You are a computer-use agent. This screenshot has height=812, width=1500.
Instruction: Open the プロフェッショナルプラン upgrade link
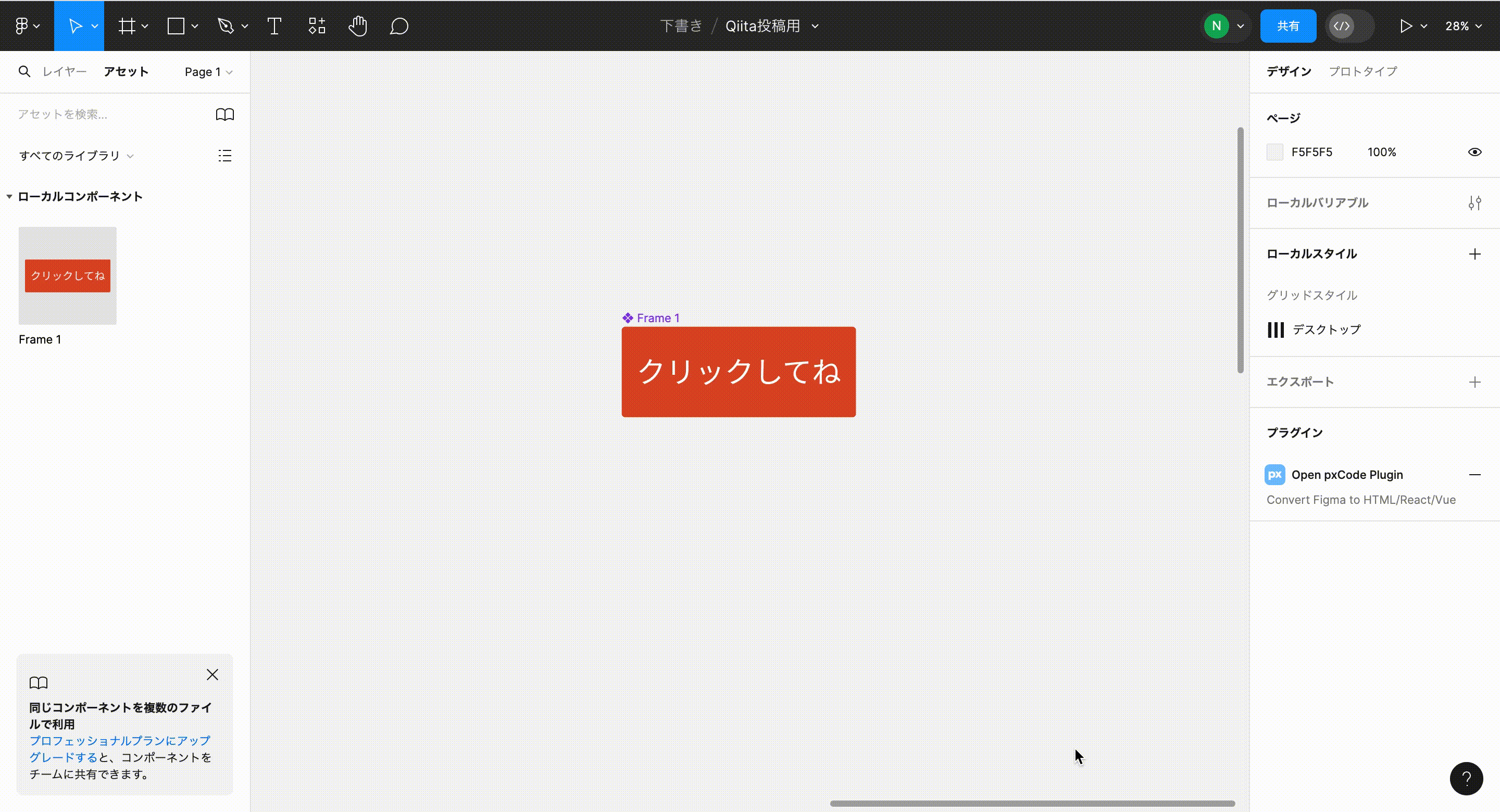point(119,741)
